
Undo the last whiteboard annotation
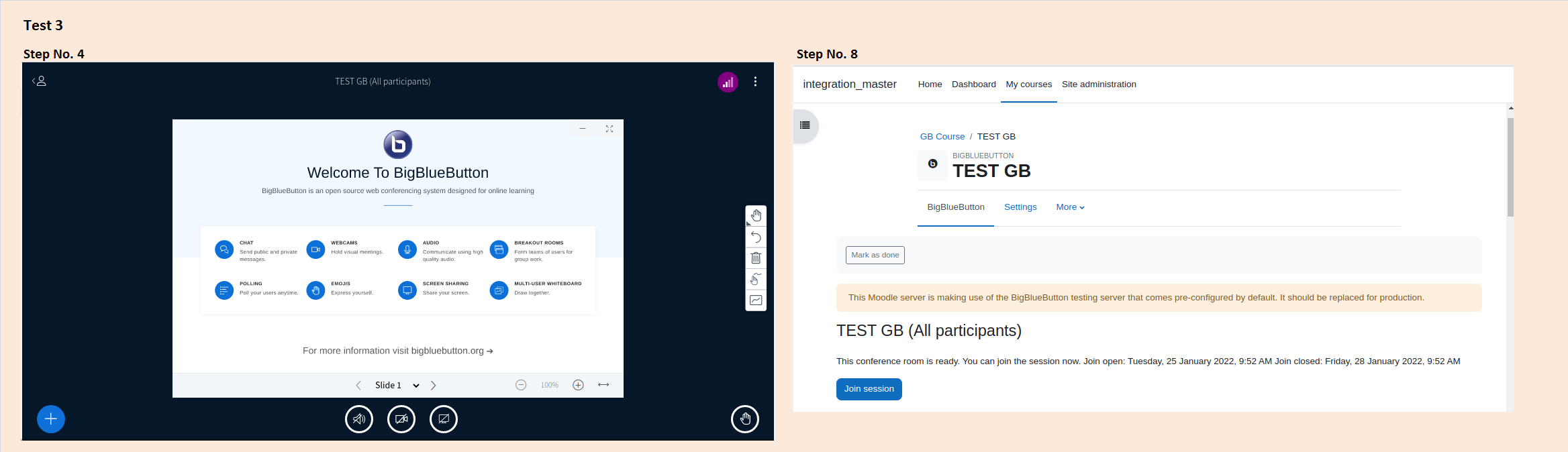(756, 237)
